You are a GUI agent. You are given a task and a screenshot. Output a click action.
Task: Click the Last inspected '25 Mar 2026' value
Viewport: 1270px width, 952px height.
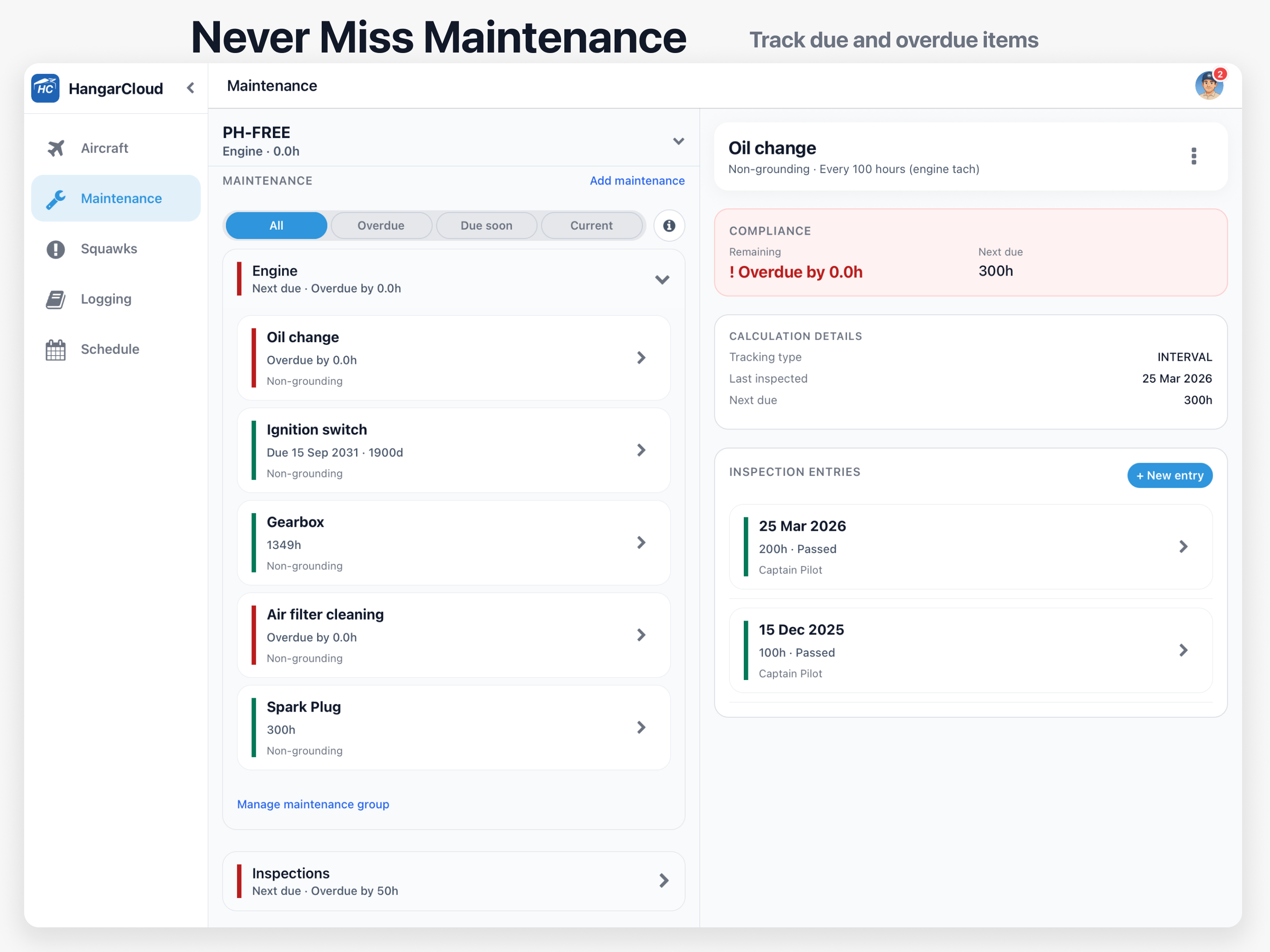point(1177,379)
